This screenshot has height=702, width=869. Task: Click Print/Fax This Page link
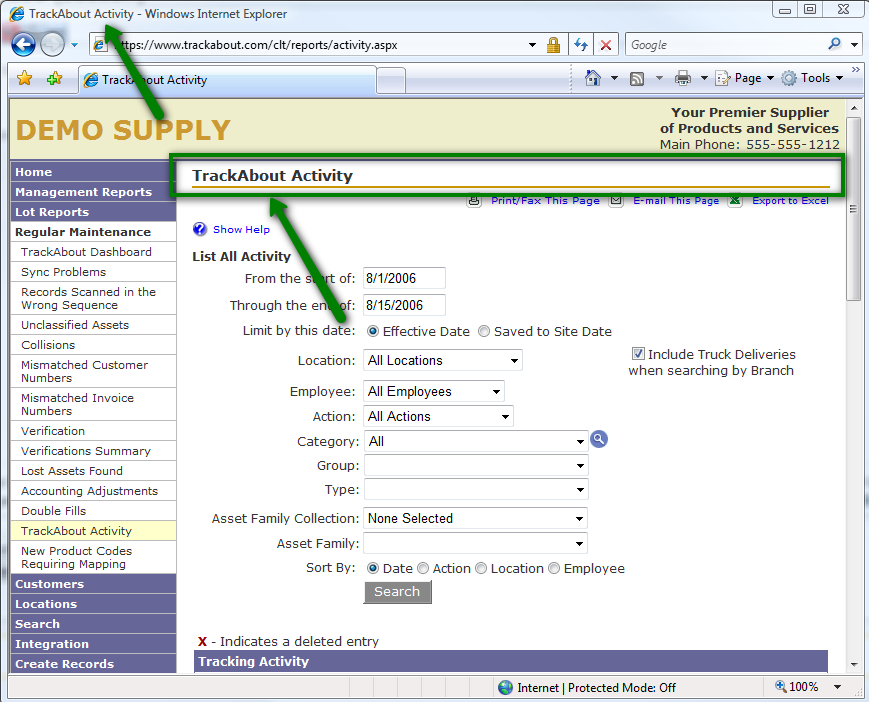[x=545, y=201]
